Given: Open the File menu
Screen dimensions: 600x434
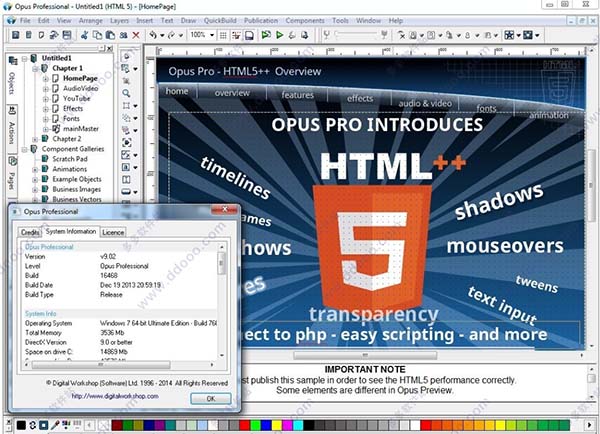Looking at the screenshot, I should [x=25, y=21].
